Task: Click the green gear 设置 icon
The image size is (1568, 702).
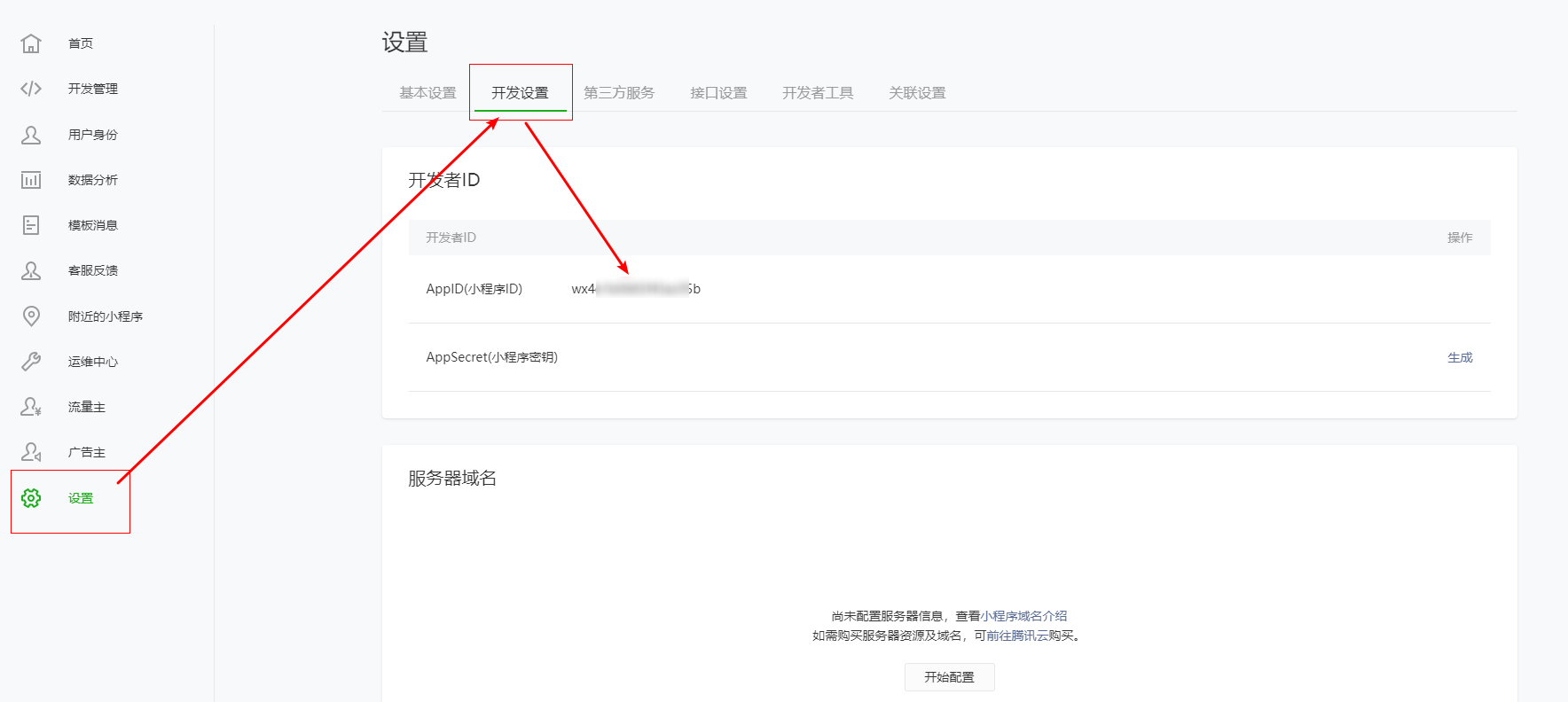Action: (x=31, y=498)
